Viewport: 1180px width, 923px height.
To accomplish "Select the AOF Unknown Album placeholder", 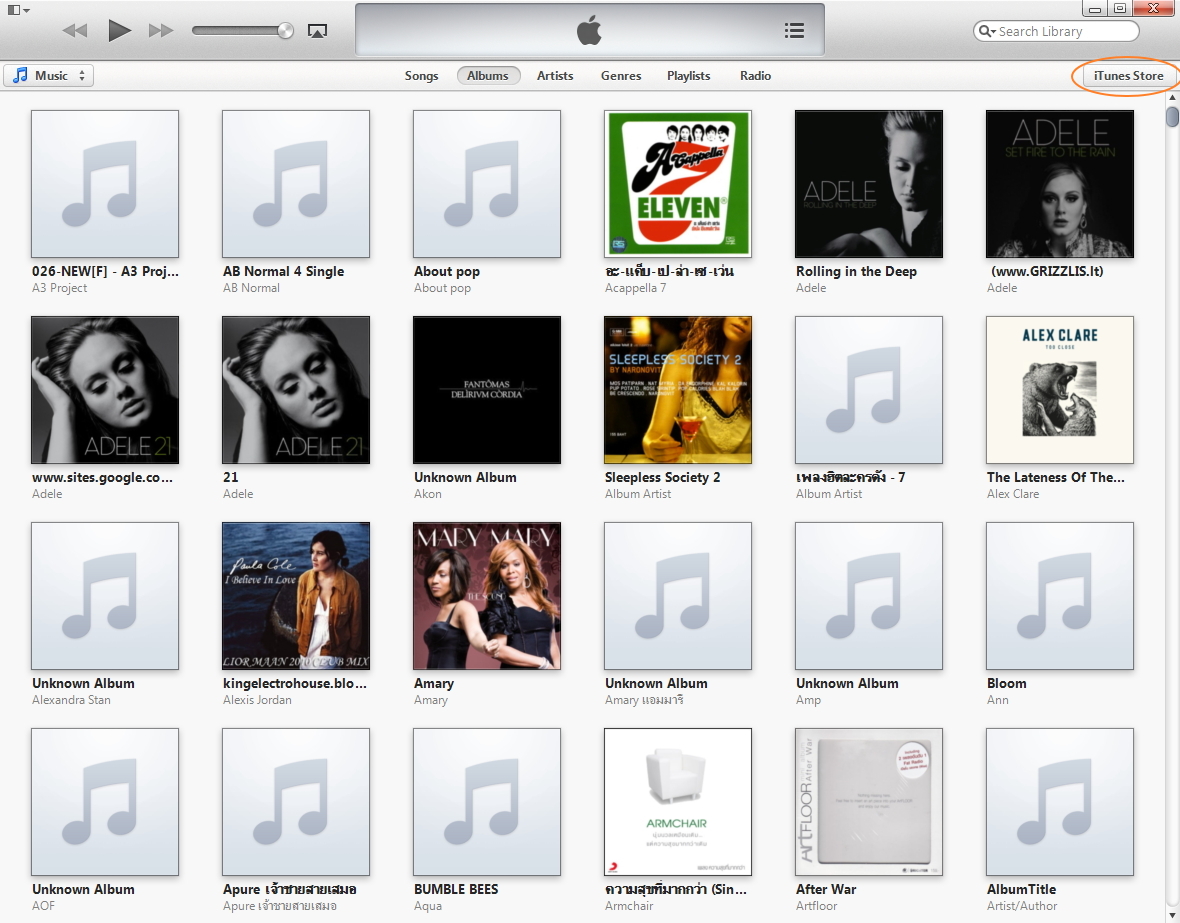I will 105,802.
